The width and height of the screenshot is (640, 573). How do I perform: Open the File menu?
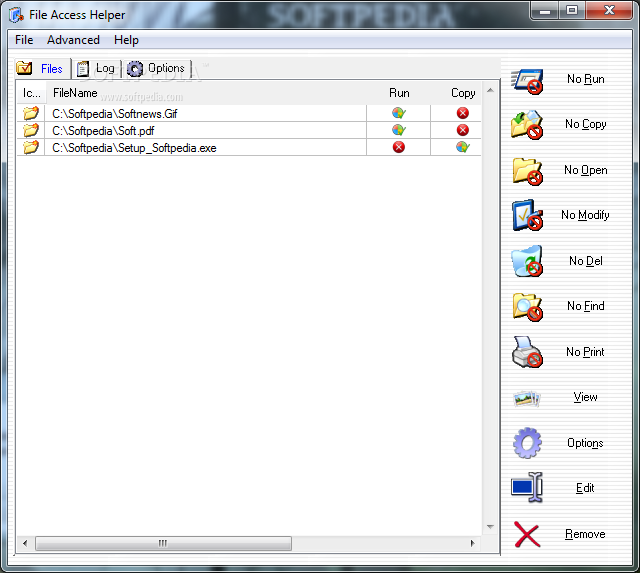click(x=24, y=40)
